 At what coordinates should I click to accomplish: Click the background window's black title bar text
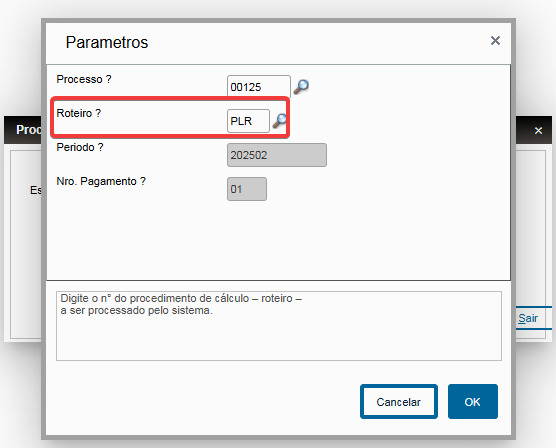28,129
